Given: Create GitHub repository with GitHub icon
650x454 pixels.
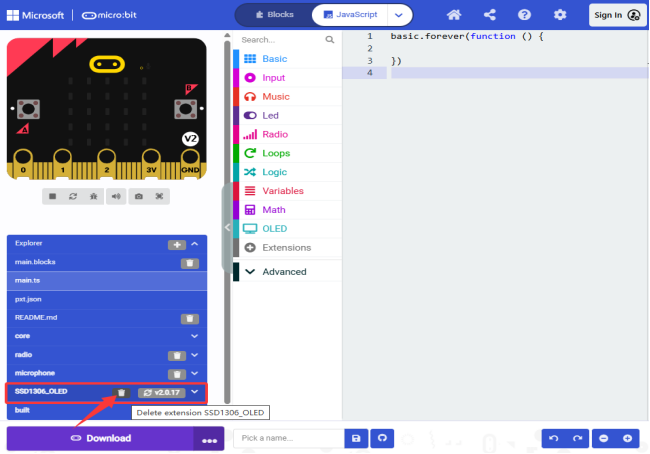Looking at the screenshot, I should pos(382,438).
